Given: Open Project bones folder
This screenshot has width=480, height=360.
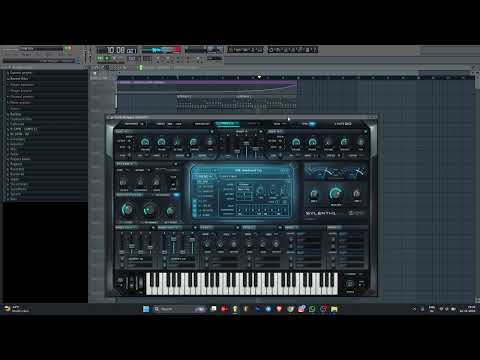Looking at the screenshot, I should pos(20,159).
